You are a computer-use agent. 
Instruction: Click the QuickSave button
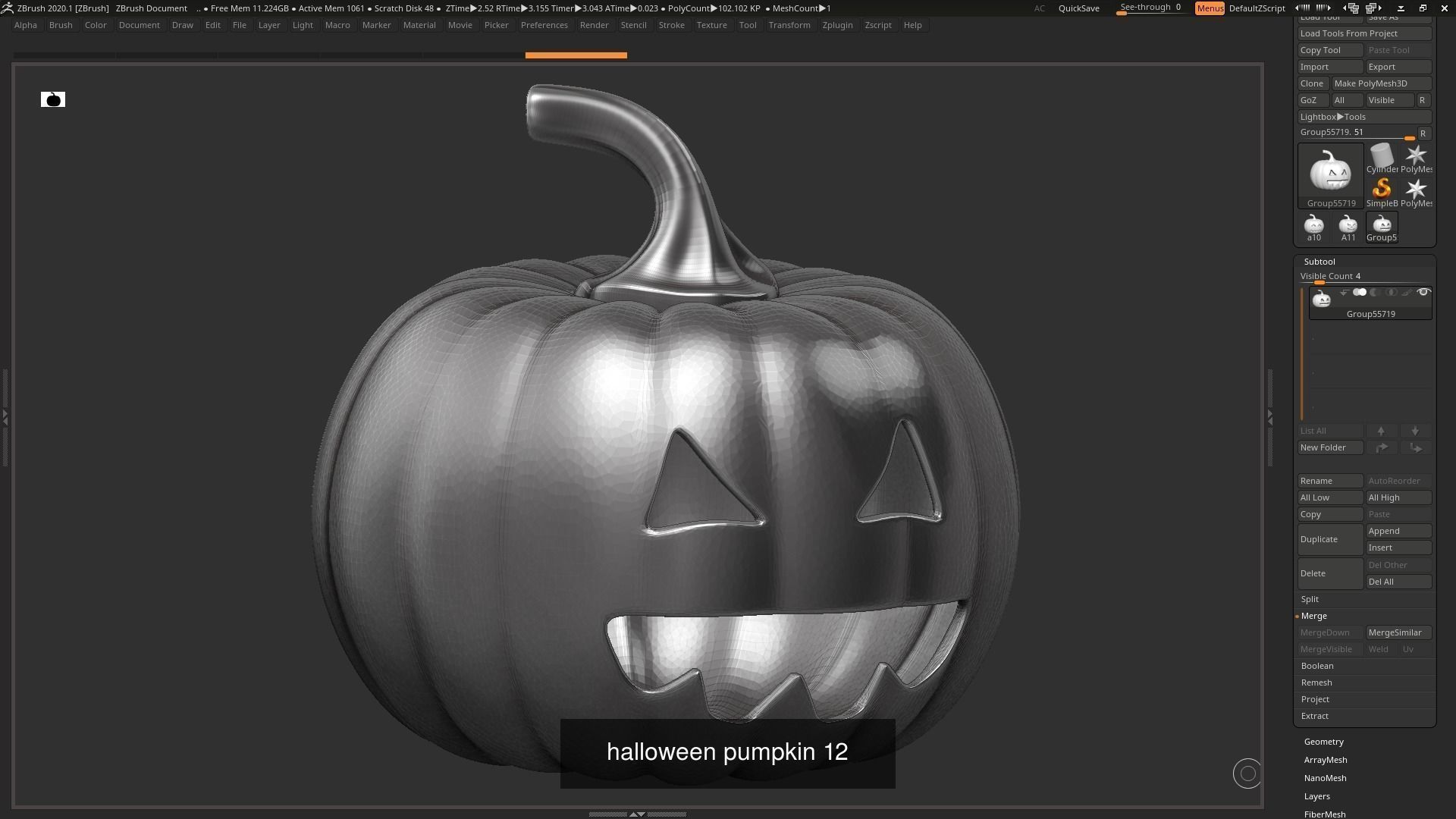(1078, 8)
